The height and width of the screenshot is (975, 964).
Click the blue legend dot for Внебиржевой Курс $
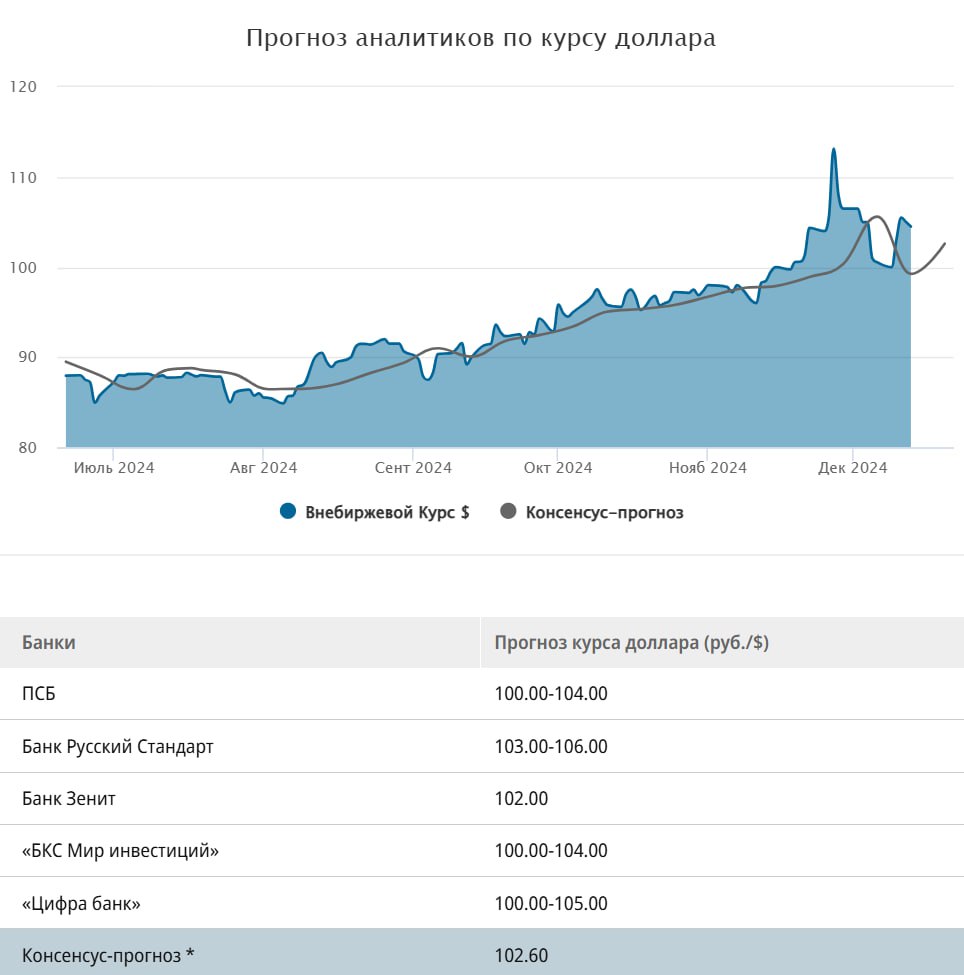point(289,512)
